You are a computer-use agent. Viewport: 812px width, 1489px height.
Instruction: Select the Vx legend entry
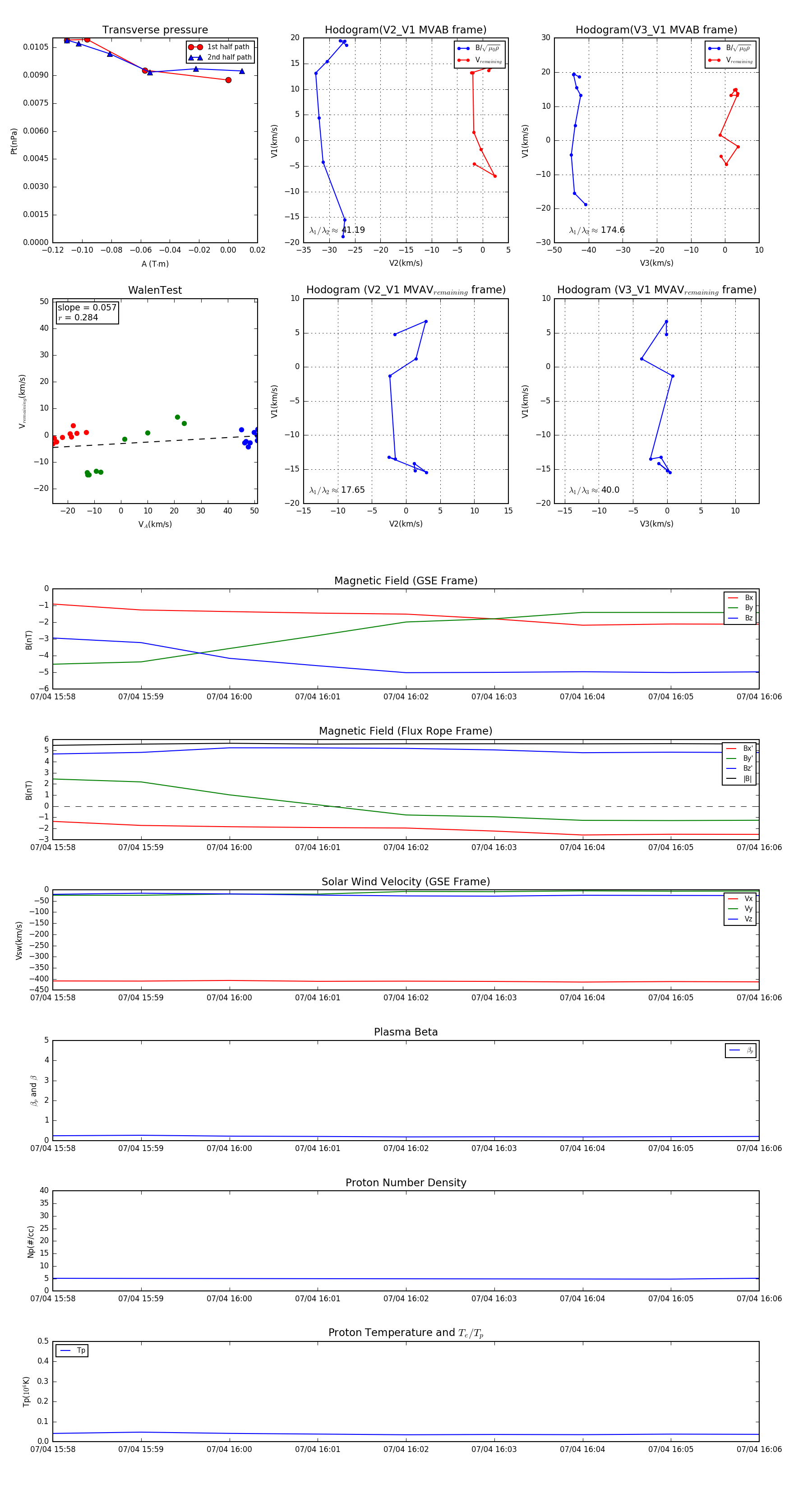tap(741, 899)
